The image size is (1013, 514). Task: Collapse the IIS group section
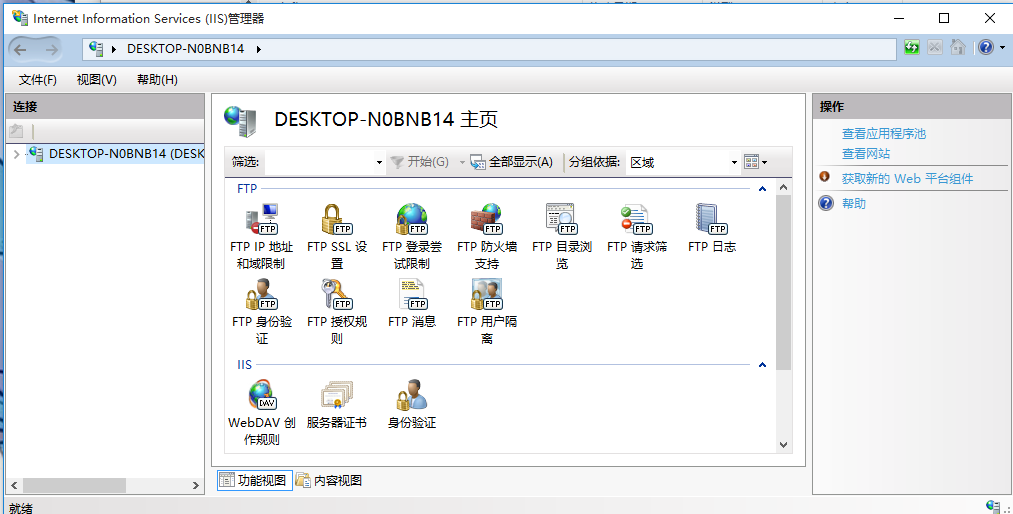[762, 365]
